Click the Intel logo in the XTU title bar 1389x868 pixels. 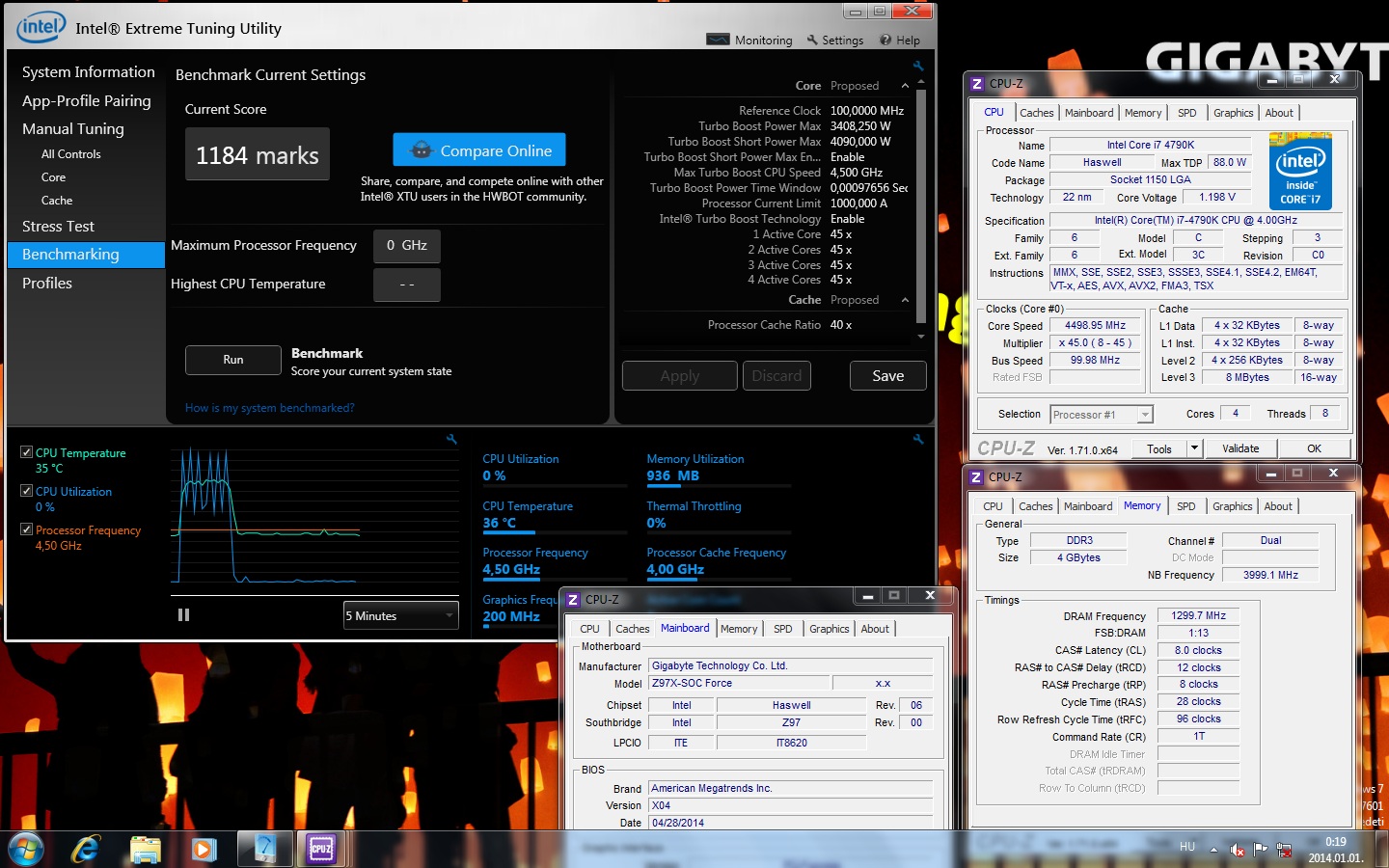point(41,27)
